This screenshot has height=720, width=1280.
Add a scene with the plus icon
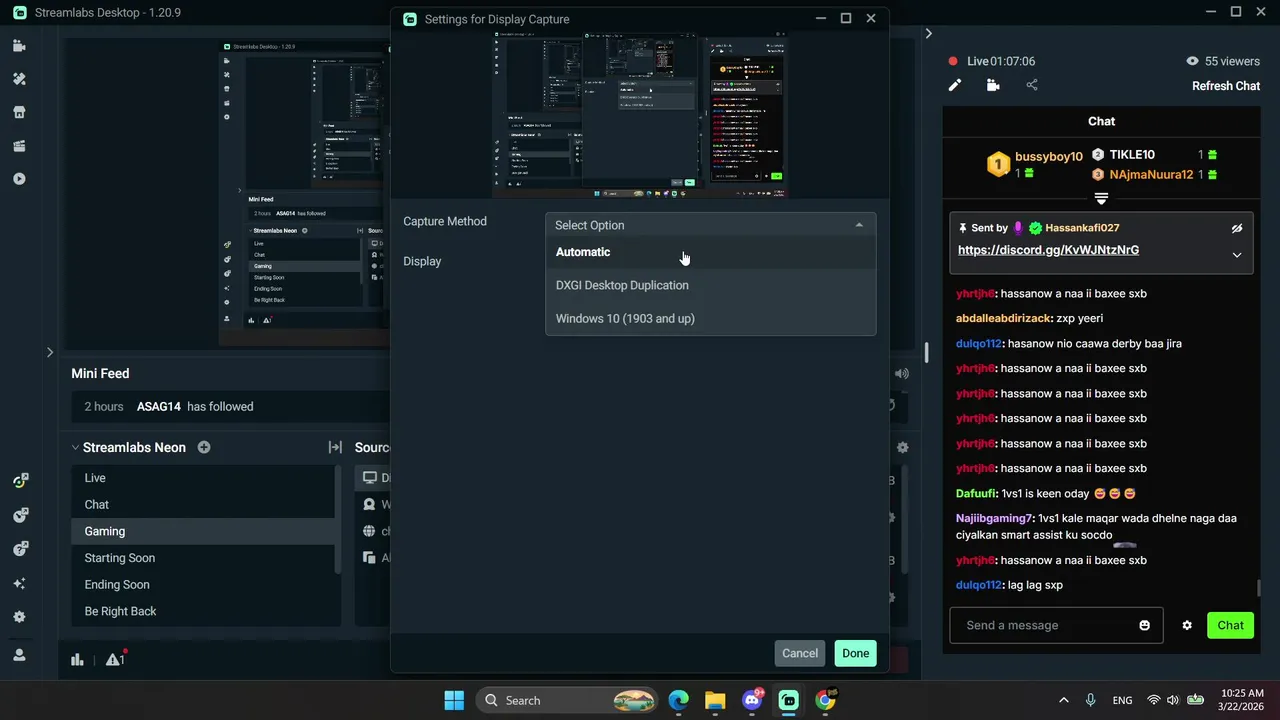pos(204,447)
